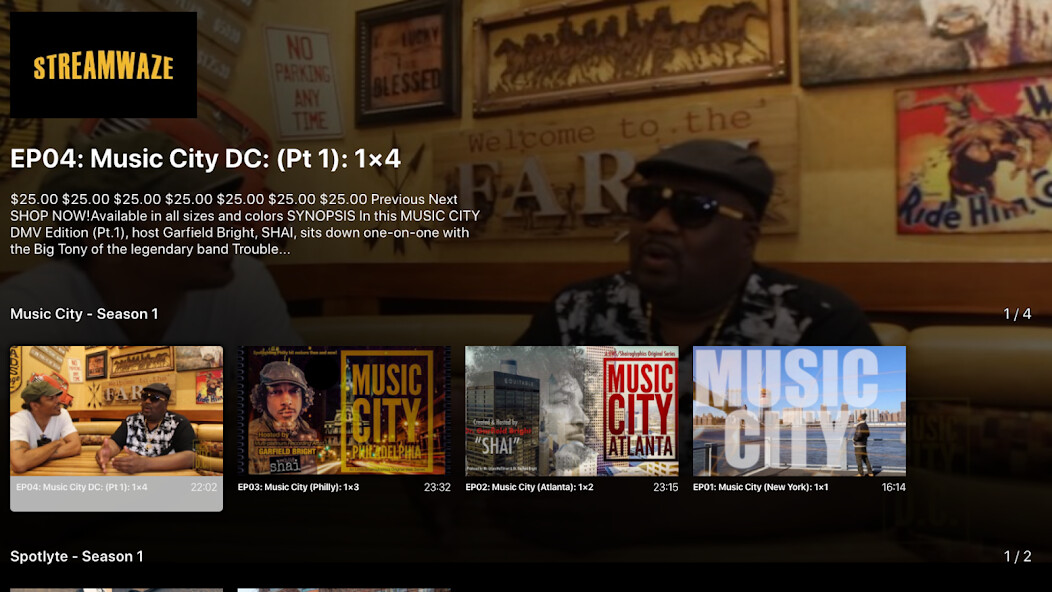The image size is (1052, 592).
Task: Select the first Spotlyte episode thumbnail
Action: click(116, 589)
